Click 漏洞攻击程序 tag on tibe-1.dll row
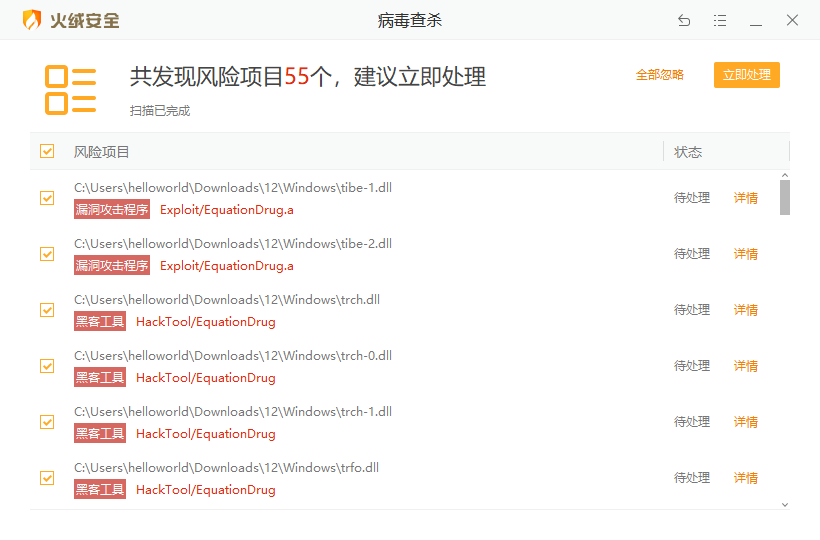Image resolution: width=820 pixels, height=540 pixels. point(112,210)
